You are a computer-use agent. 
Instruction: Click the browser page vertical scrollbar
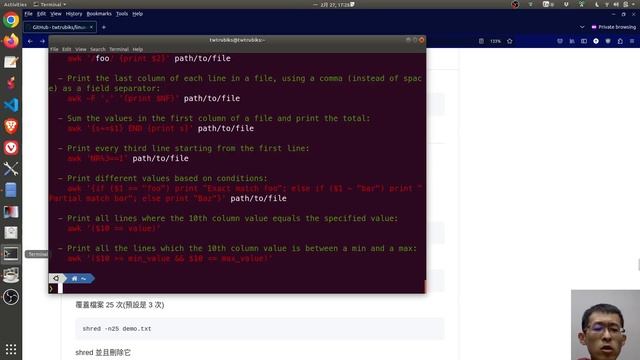638,264
